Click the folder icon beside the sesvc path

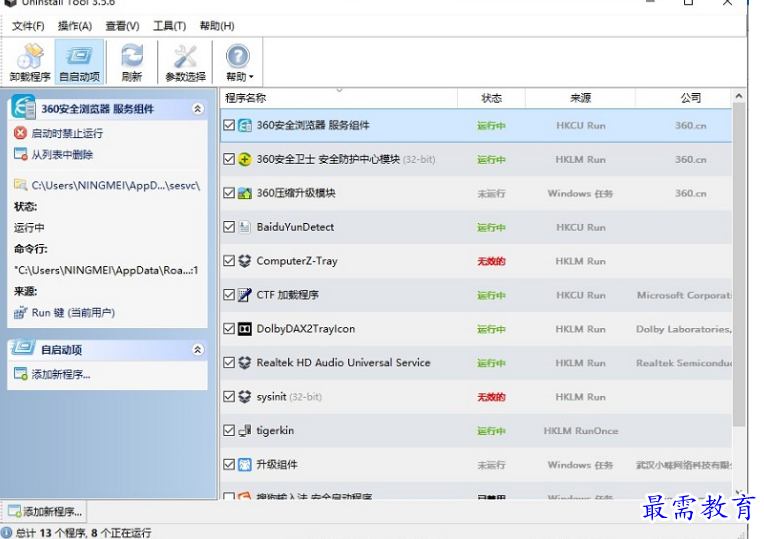pyautogui.click(x=20, y=185)
